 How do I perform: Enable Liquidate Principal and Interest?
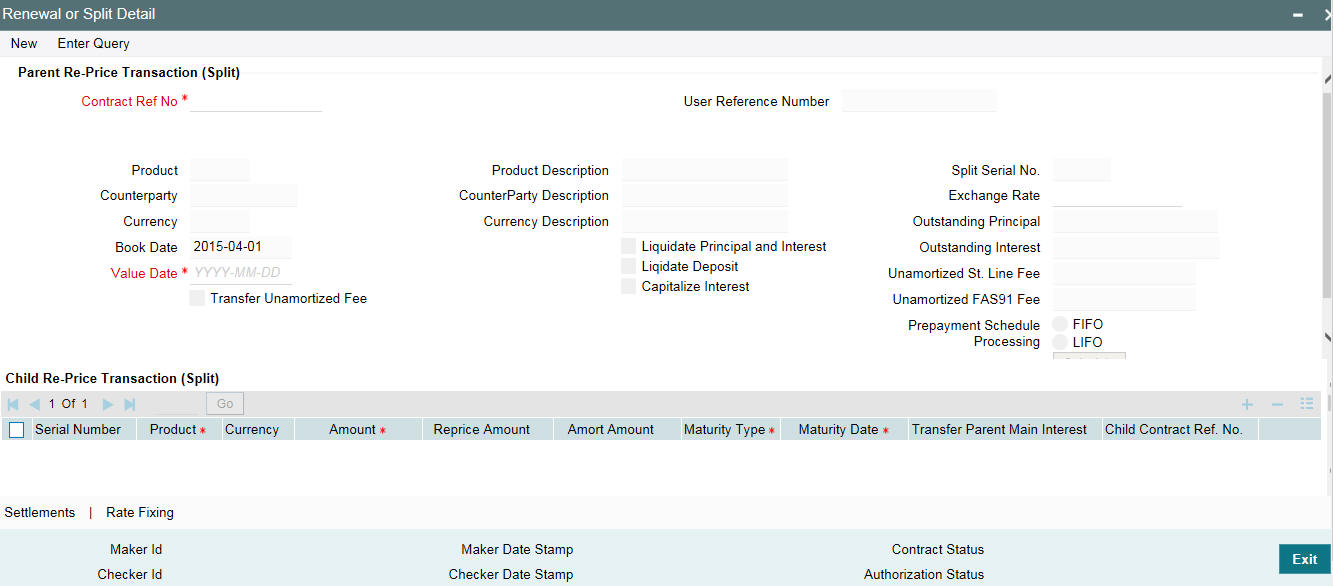(629, 246)
